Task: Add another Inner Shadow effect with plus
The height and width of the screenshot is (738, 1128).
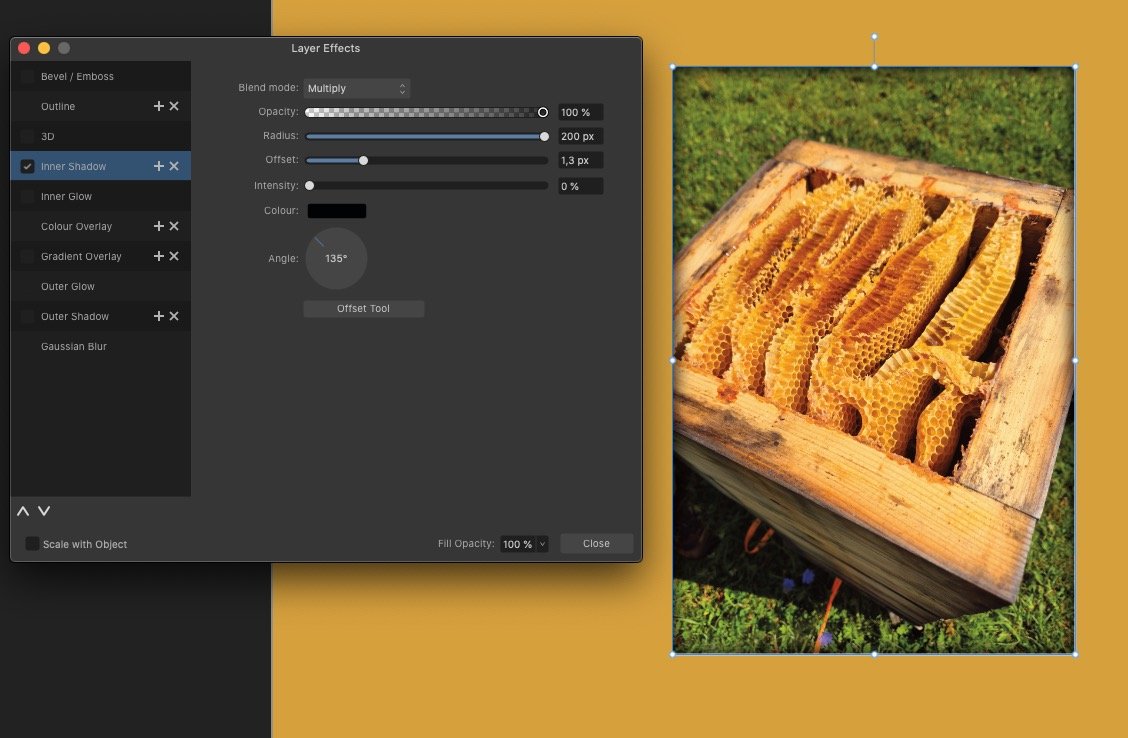Action: (159, 166)
